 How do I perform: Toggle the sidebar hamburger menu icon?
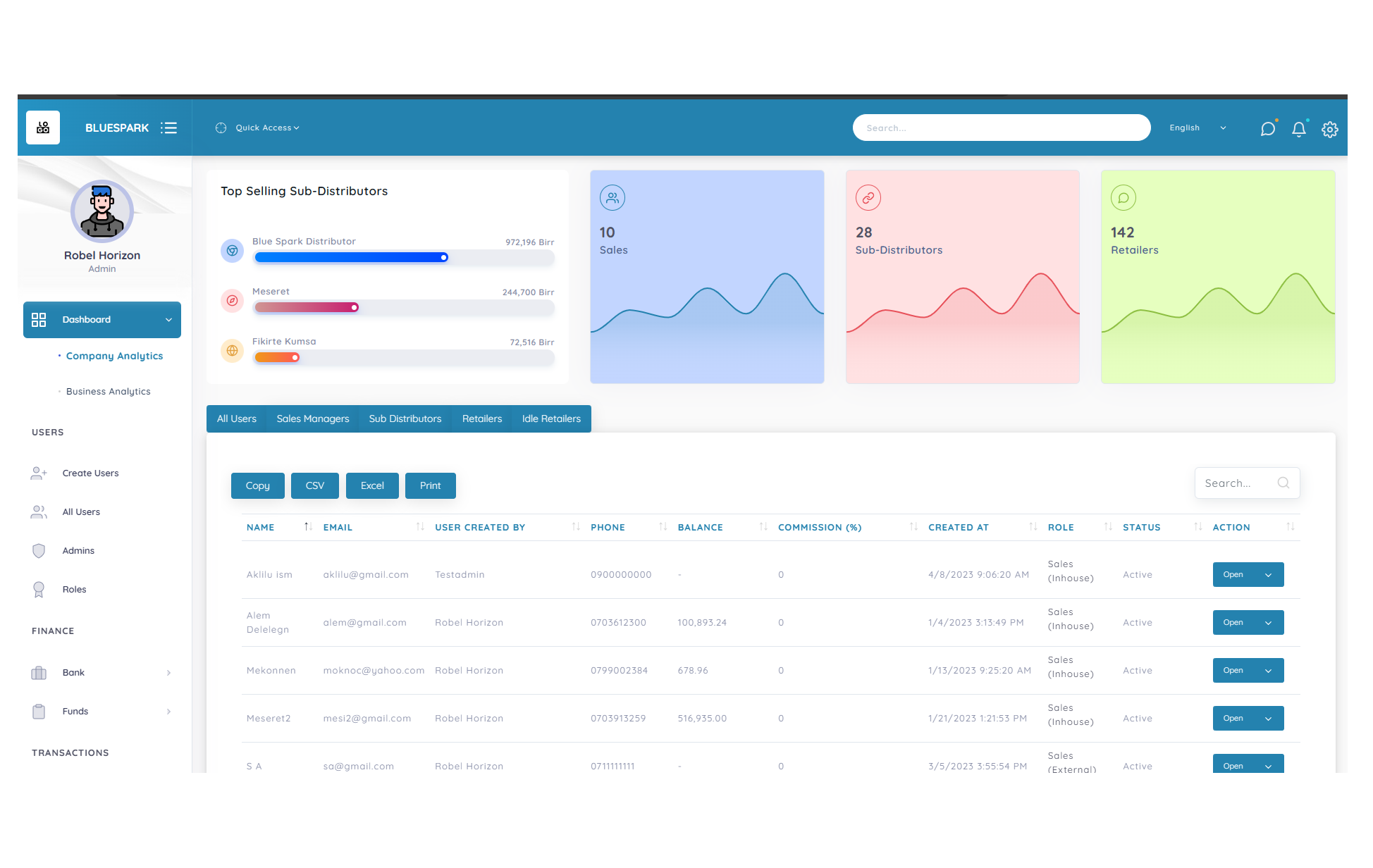(x=168, y=128)
